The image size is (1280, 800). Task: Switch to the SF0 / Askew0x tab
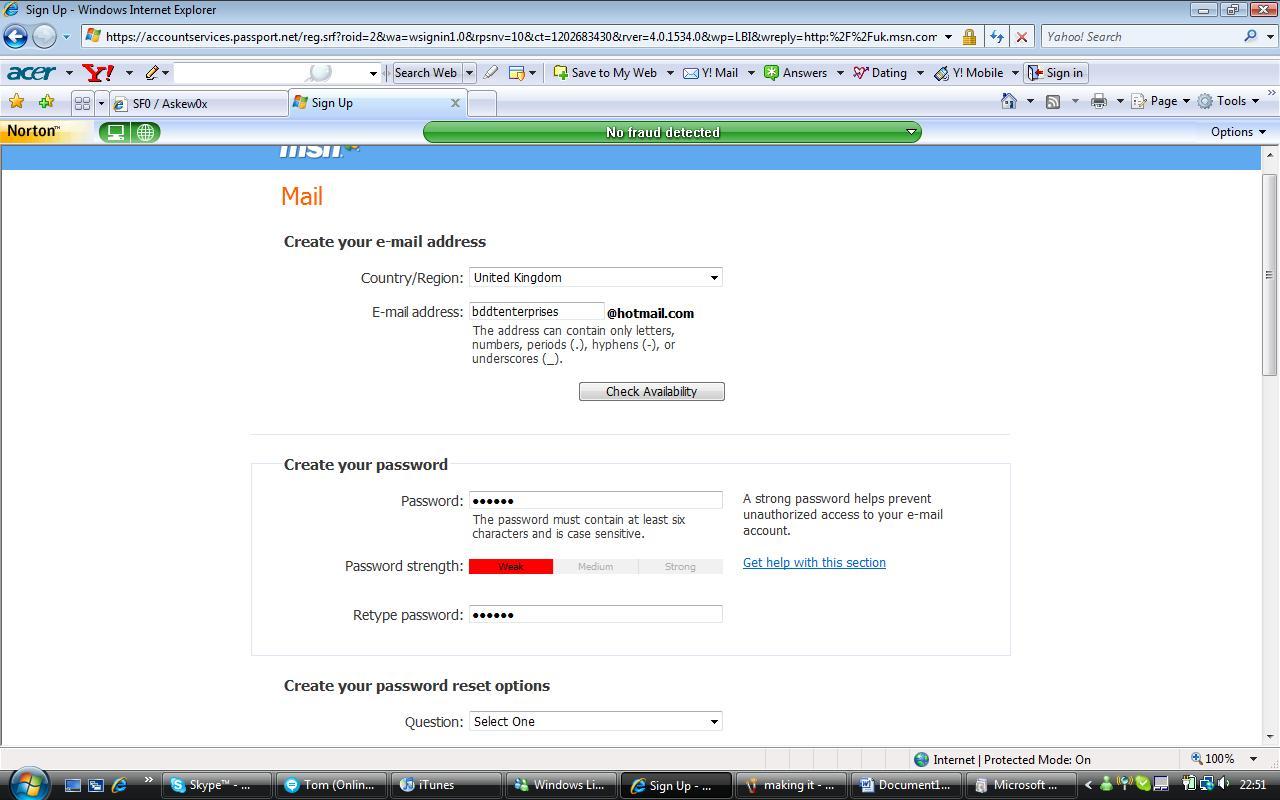pos(198,103)
